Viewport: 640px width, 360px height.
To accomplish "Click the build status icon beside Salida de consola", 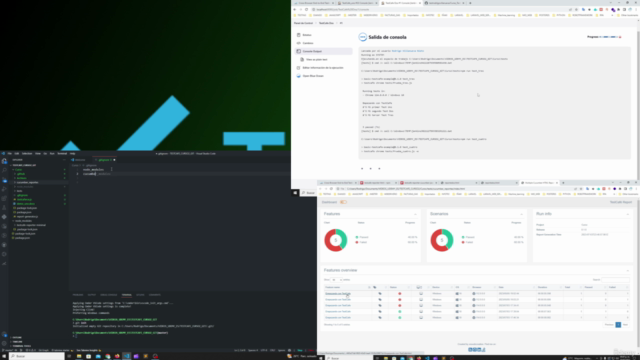I will (x=362, y=37).
